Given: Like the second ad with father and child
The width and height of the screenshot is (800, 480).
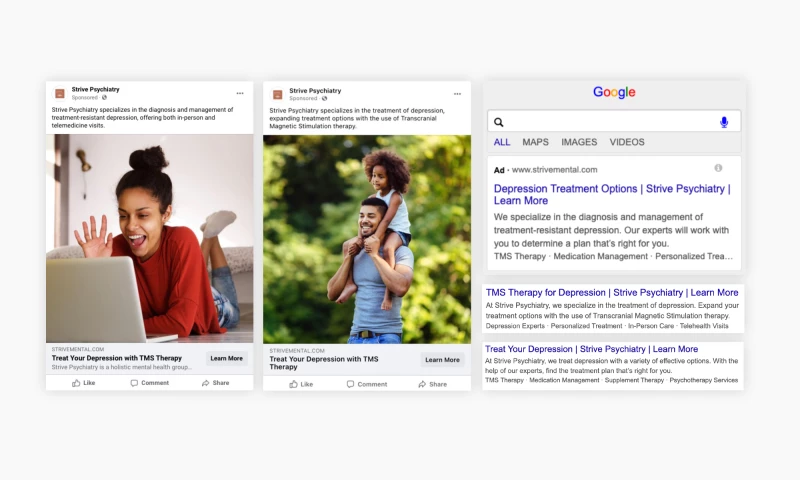Looking at the screenshot, I should click(301, 384).
